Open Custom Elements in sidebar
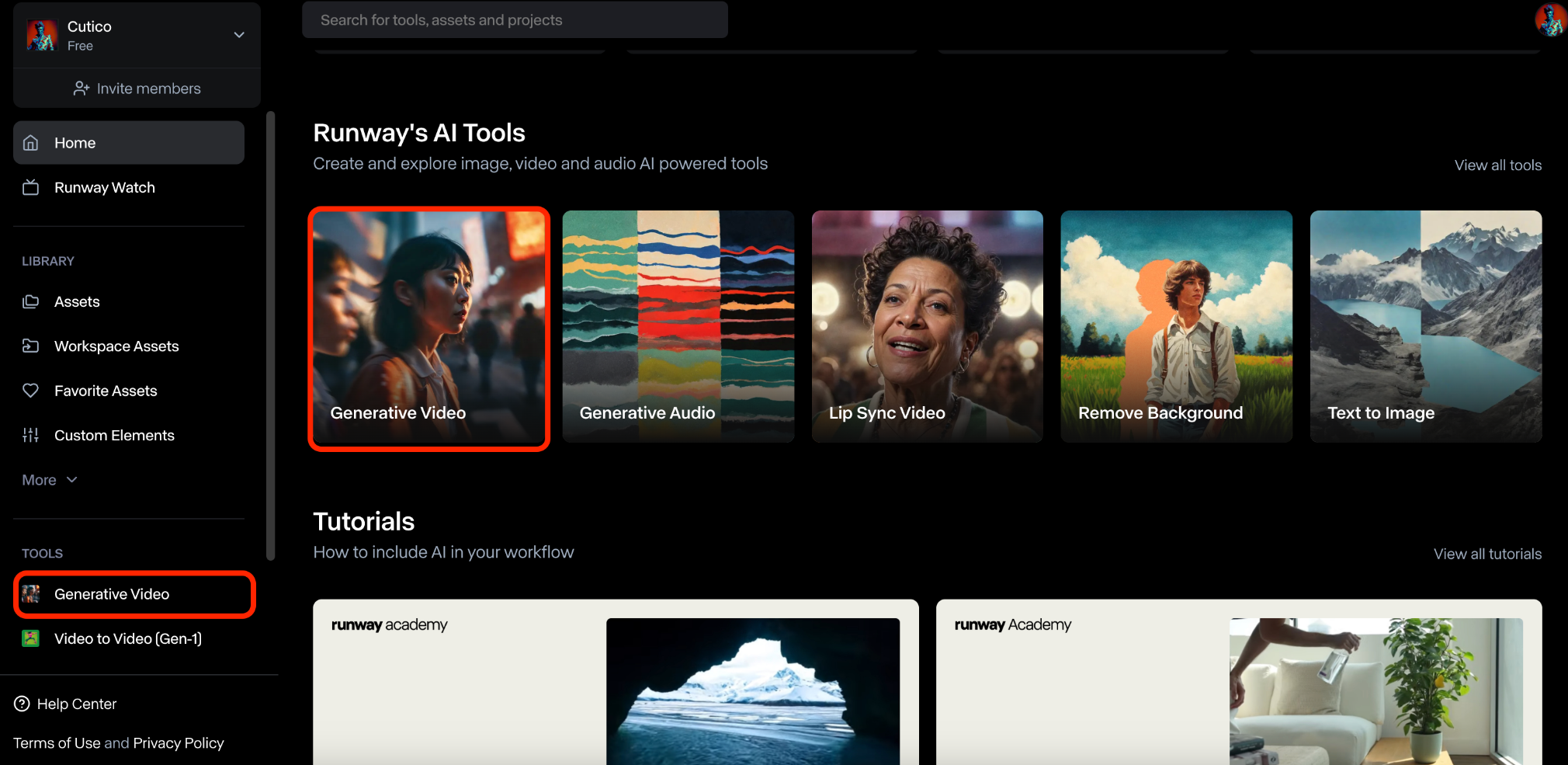Viewport: 1568px width, 765px height. 129,435
